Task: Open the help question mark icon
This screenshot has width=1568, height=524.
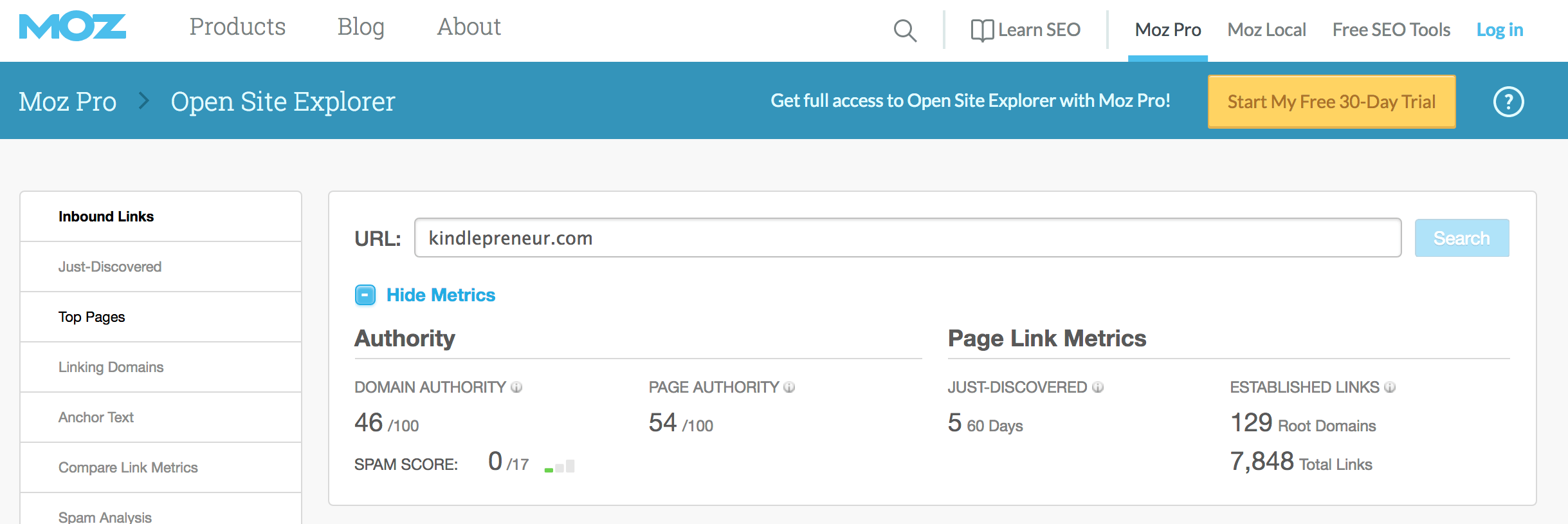Action: click(x=1508, y=102)
